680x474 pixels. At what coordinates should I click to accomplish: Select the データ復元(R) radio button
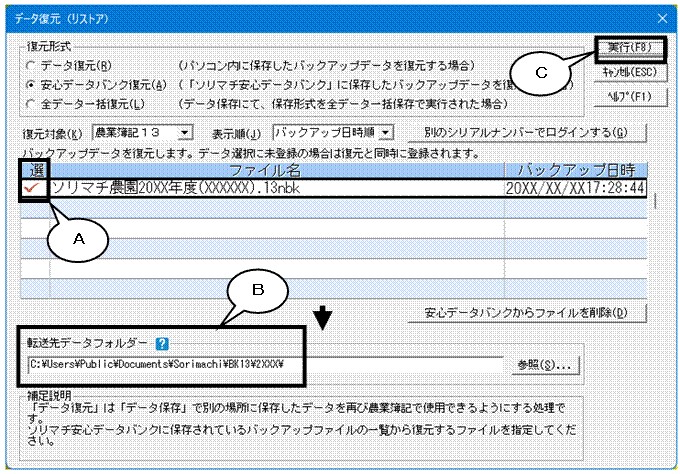click(30, 66)
